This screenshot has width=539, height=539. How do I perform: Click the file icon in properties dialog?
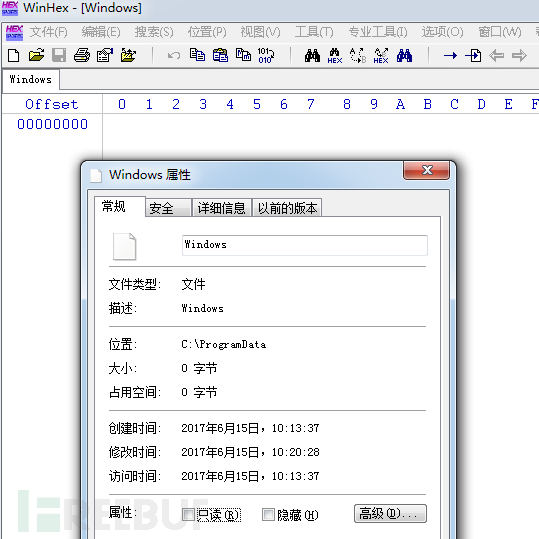click(x=124, y=246)
